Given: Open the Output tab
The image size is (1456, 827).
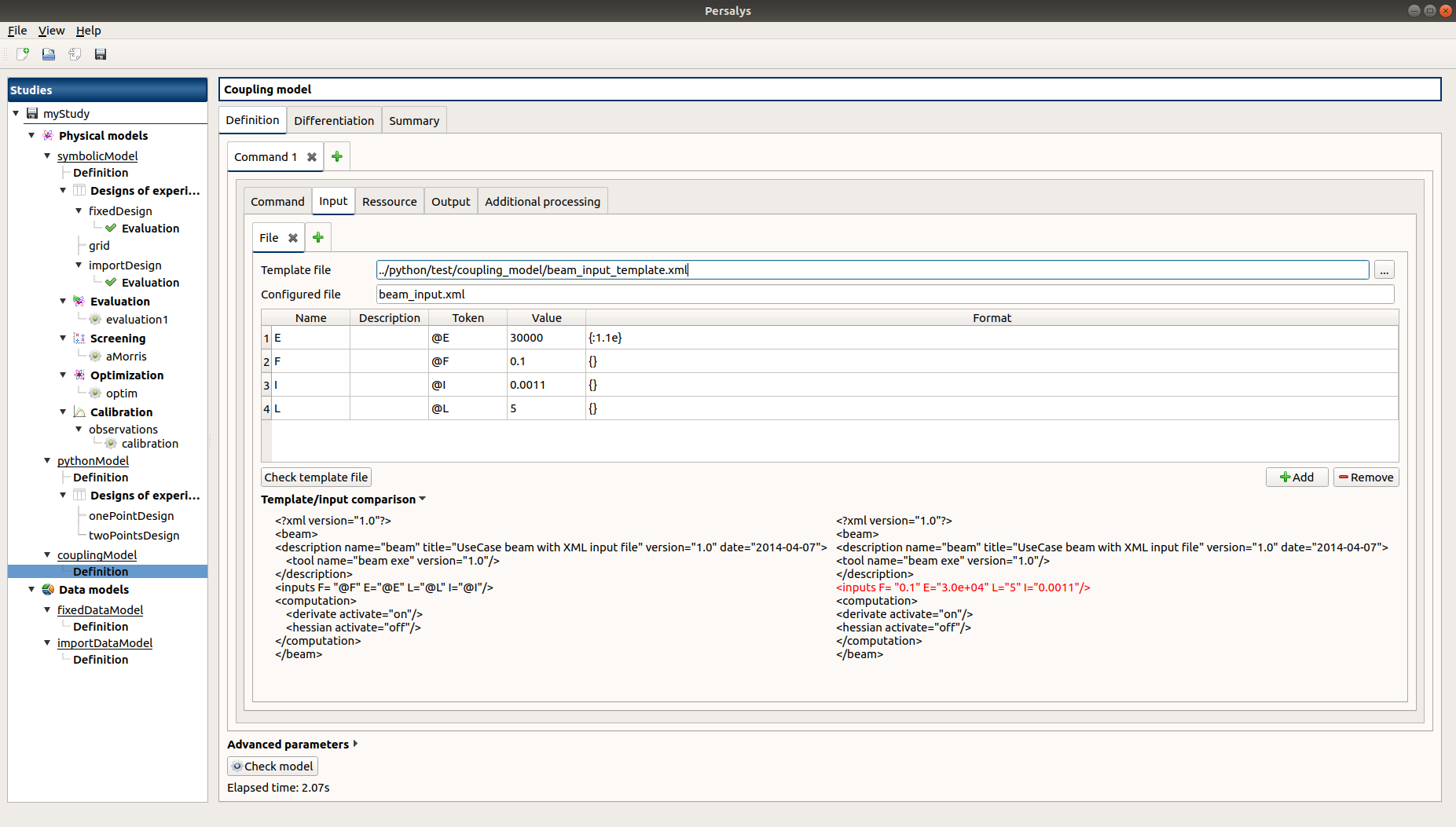Looking at the screenshot, I should pos(450,202).
